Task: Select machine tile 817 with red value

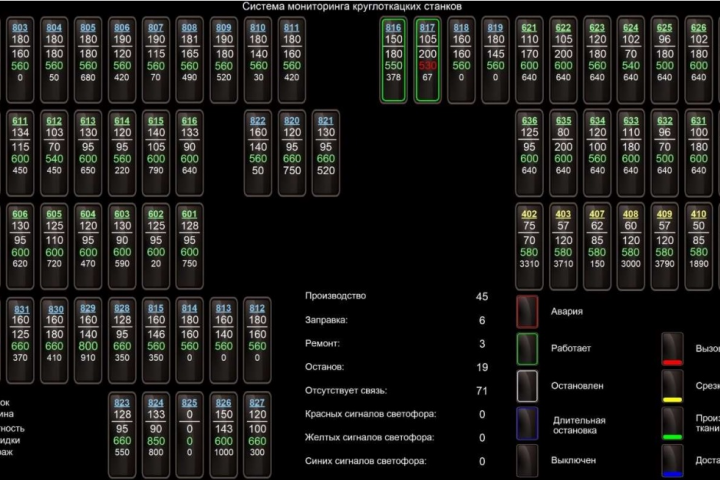Action: click(x=428, y=60)
